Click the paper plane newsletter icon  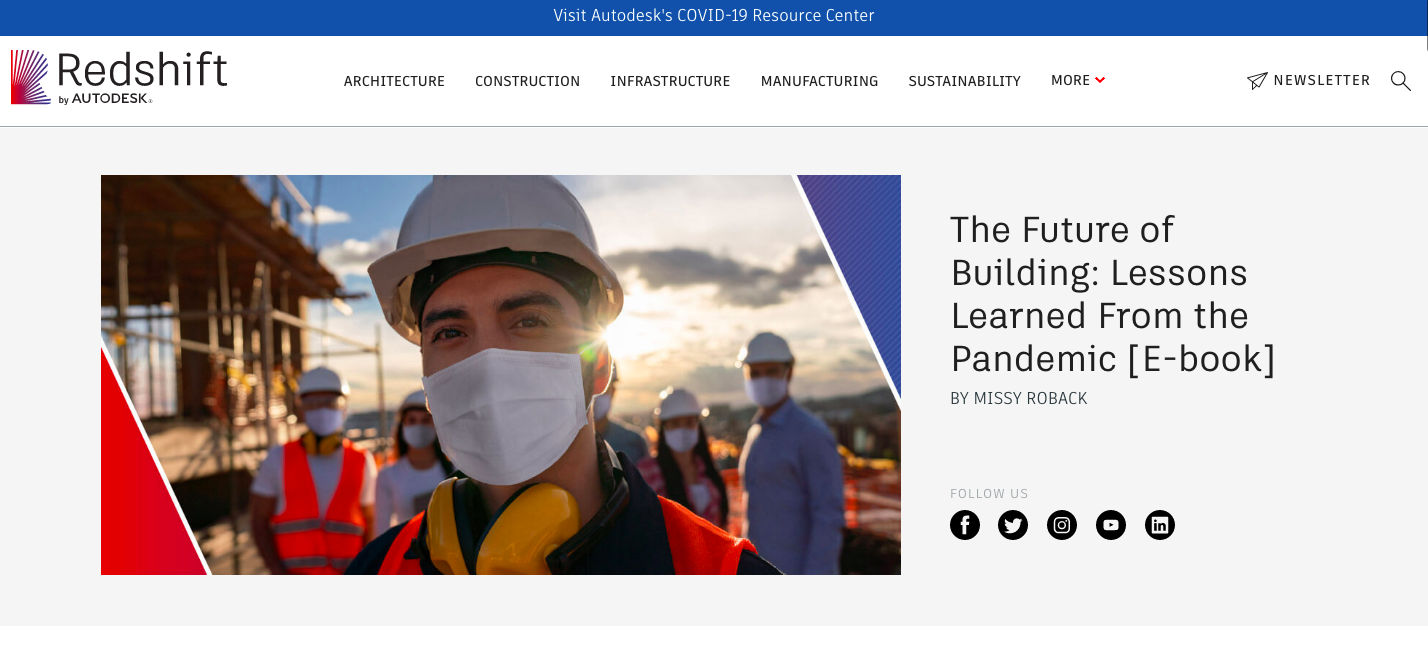click(1257, 81)
